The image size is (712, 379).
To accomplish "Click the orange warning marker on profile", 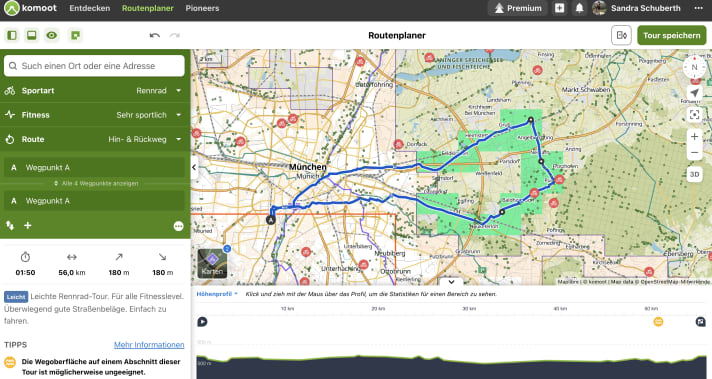I will [658, 322].
